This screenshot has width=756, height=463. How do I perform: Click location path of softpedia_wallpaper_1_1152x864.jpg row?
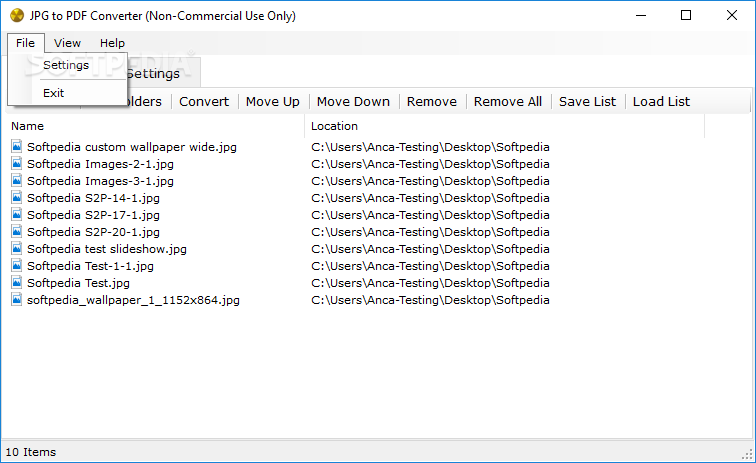click(430, 300)
